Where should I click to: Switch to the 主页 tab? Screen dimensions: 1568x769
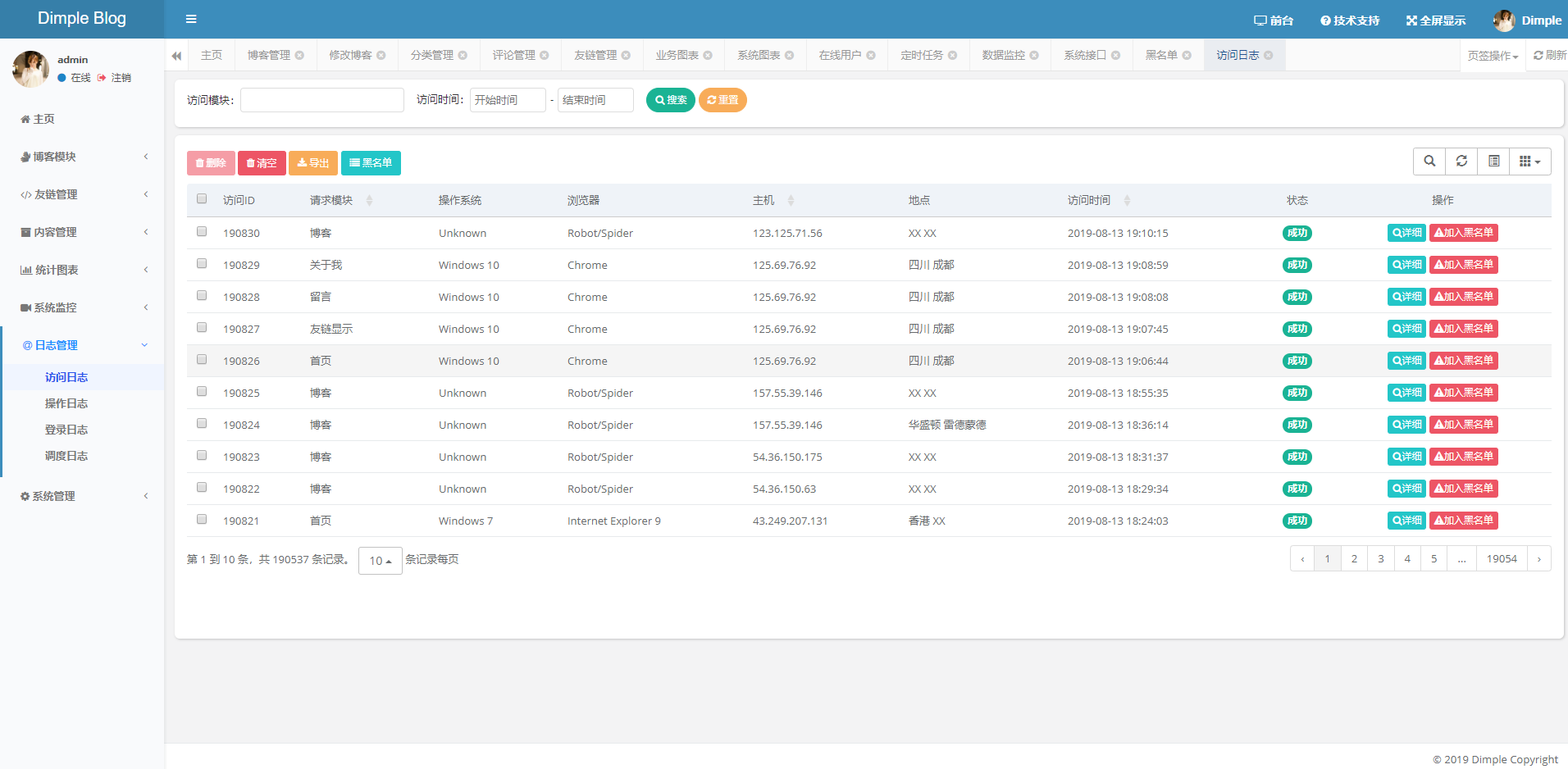coord(212,55)
